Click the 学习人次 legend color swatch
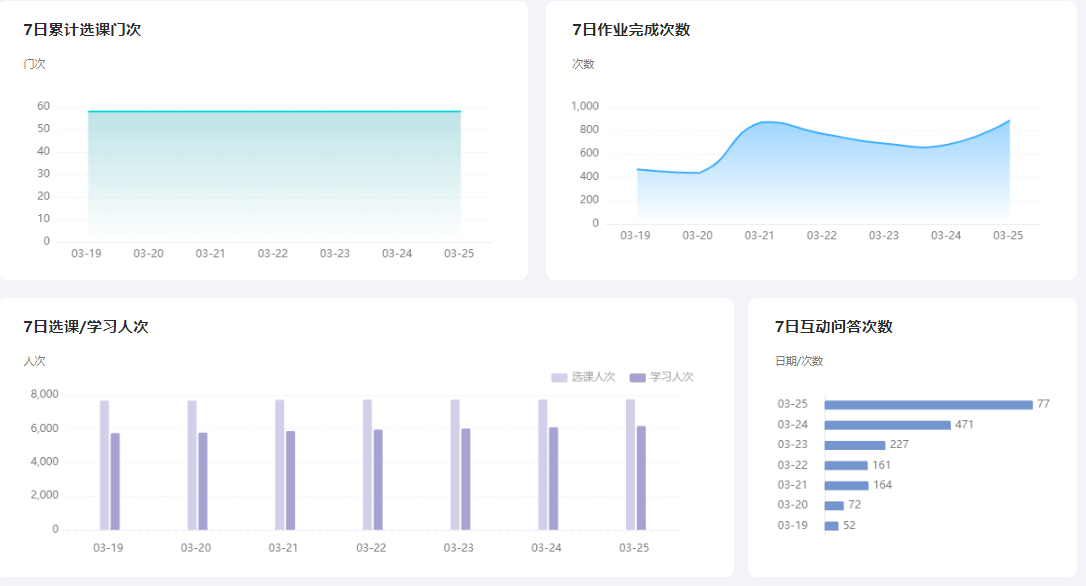1086x586 pixels. pos(638,377)
